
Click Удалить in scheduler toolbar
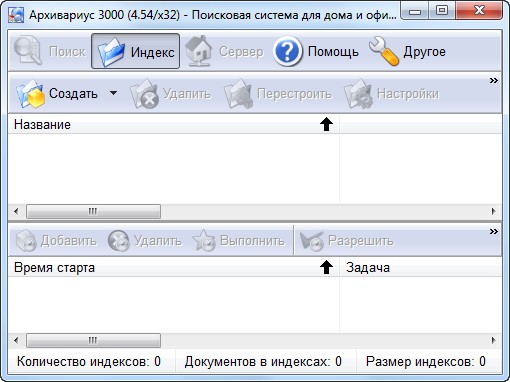point(145,241)
